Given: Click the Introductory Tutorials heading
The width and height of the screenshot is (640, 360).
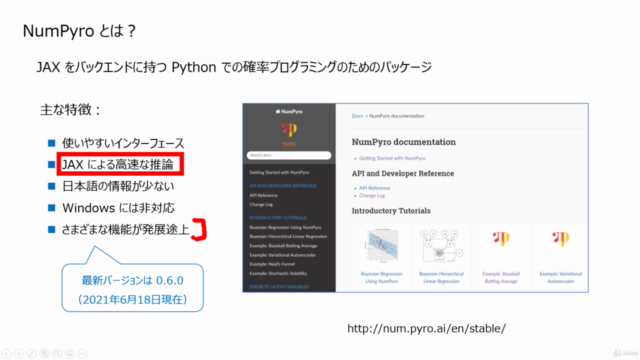Looking at the screenshot, I should 391,211.
